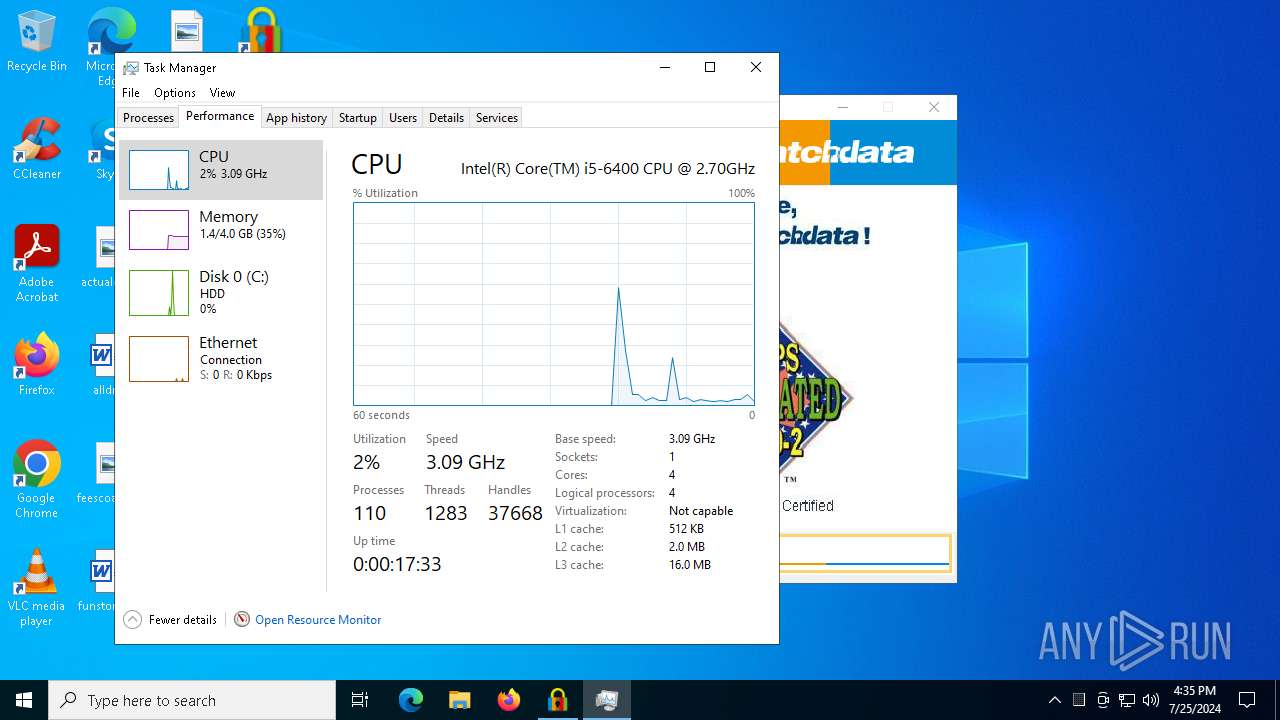Switch to the Details tab
Viewport: 1280px width, 720px height.
pos(446,118)
